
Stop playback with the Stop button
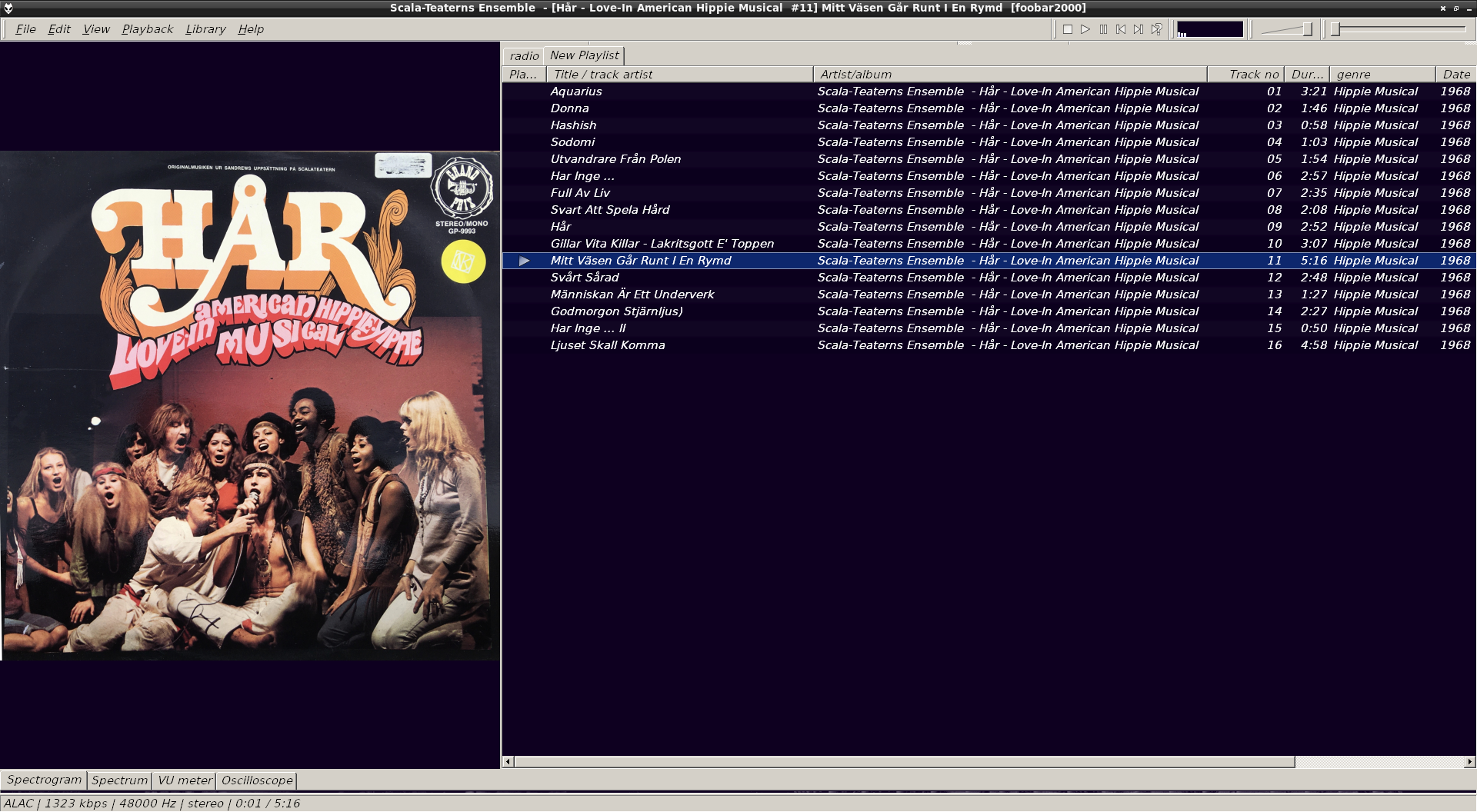point(1068,29)
